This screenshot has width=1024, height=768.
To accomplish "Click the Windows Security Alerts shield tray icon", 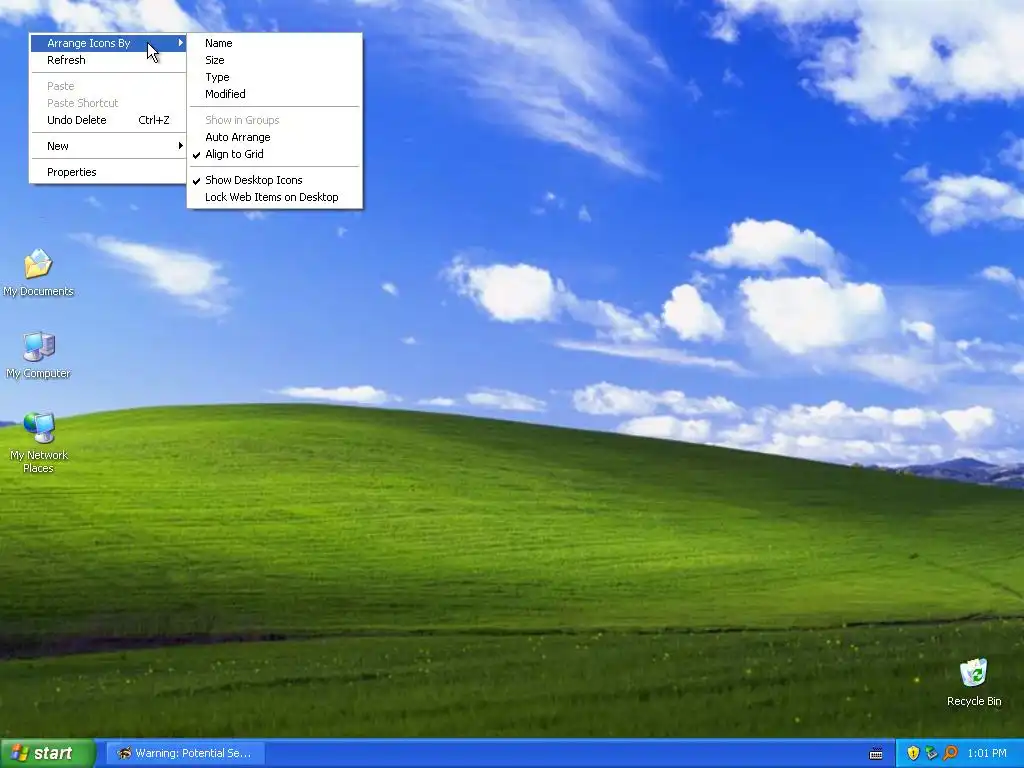I will click(913, 753).
